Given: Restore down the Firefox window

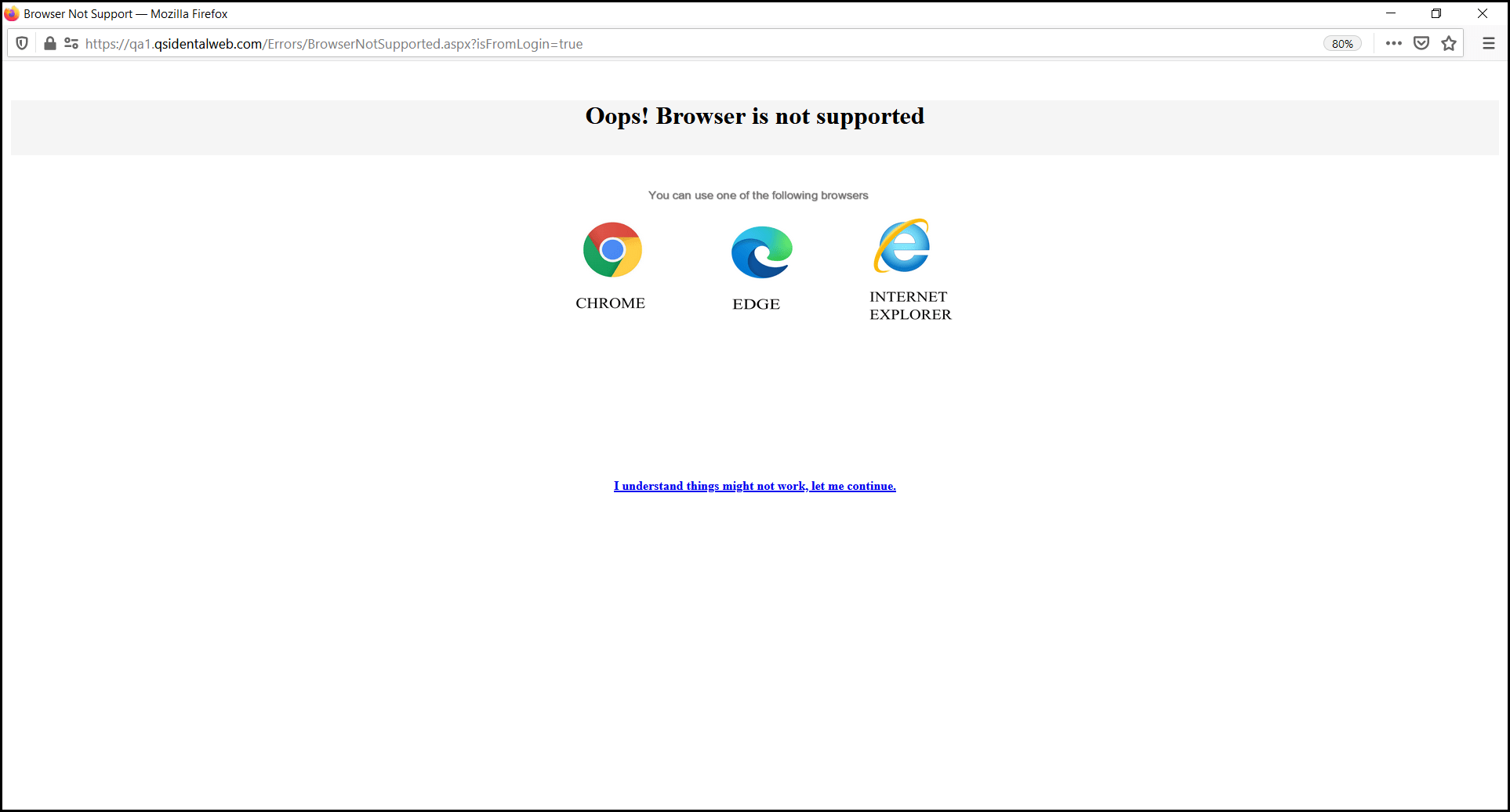Looking at the screenshot, I should click(1436, 13).
